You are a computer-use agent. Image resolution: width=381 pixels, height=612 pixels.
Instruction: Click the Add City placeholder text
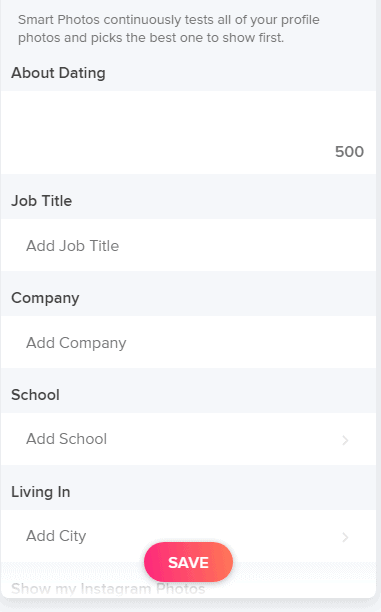click(56, 536)
